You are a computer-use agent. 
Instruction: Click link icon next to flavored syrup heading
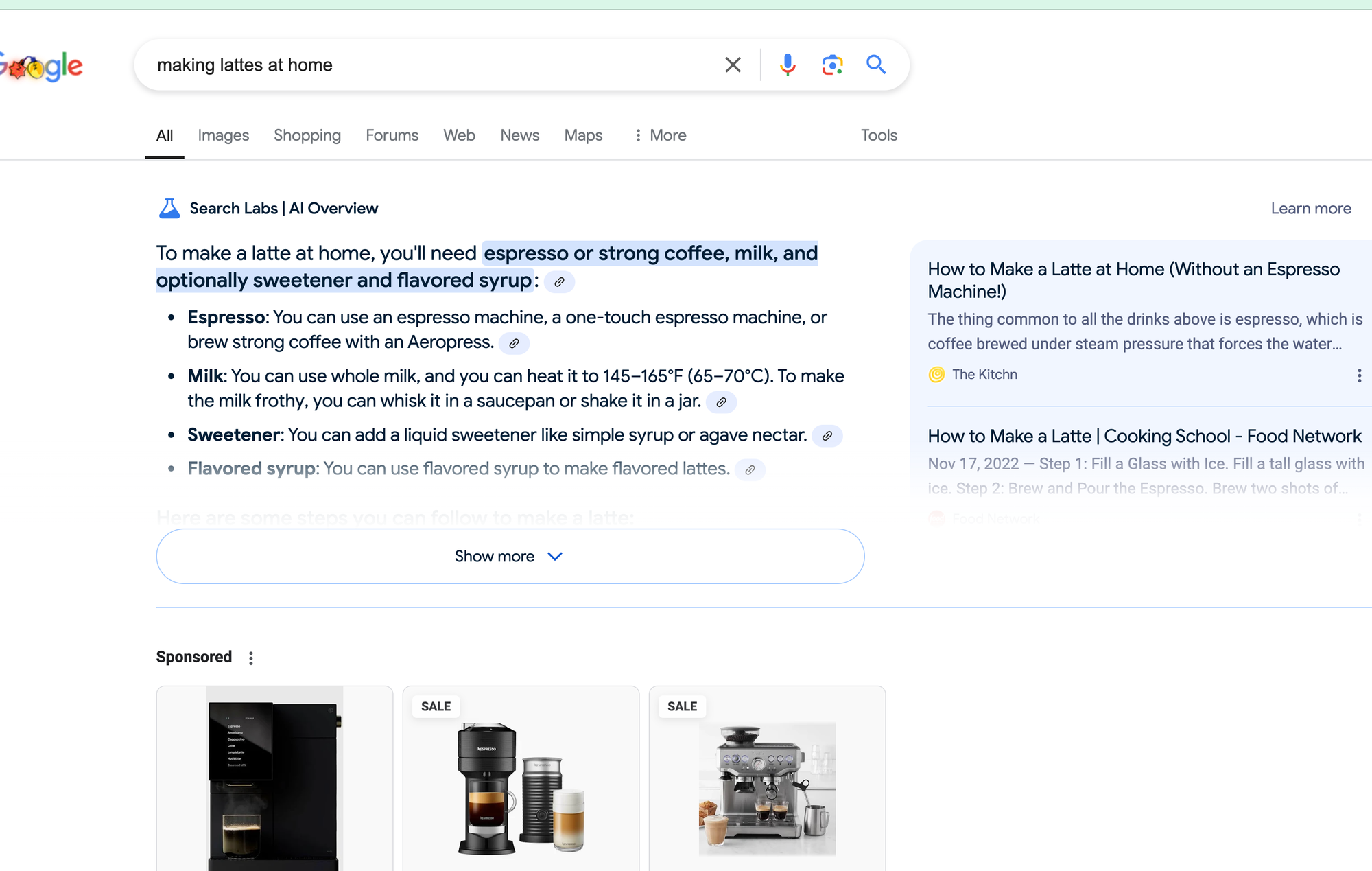pyautogui.click(x=559, y=282)
